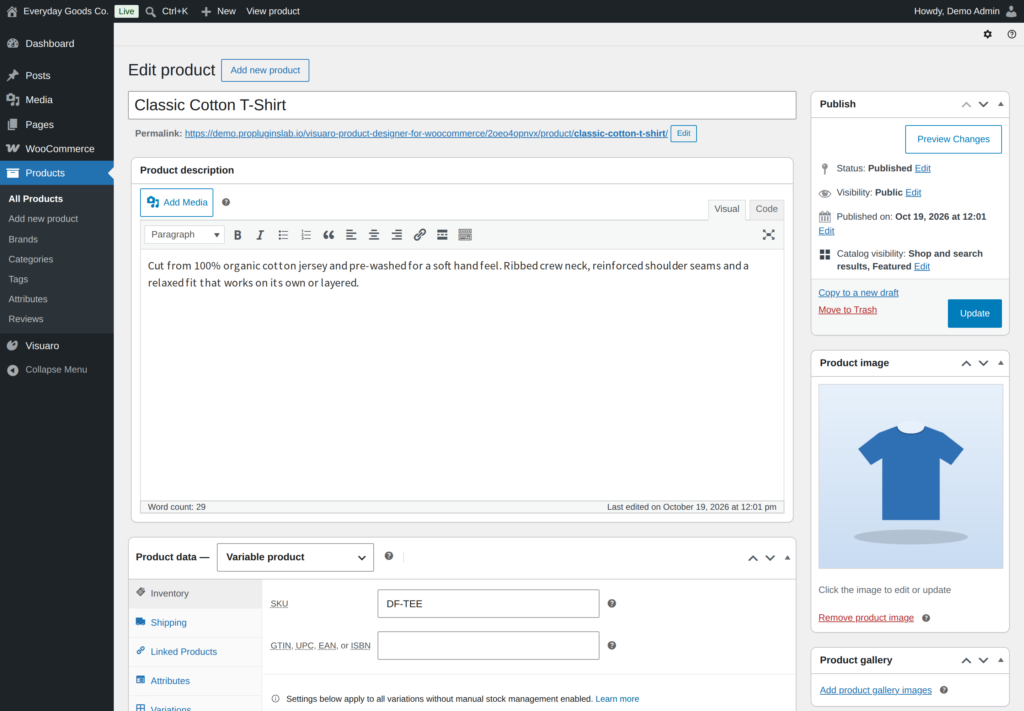This screenshot has width=1024, height=711.
Task: Edit the permalink slug
Action: tap(683, 133)
